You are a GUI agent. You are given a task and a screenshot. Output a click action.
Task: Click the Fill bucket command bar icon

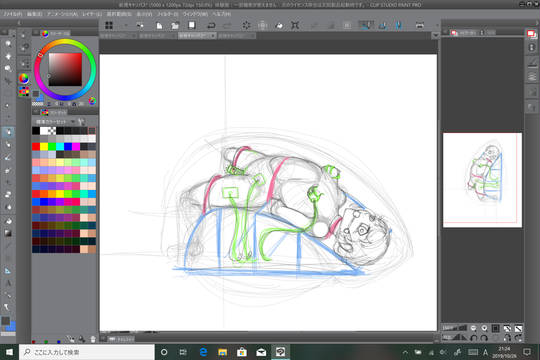tap(280, 25)
